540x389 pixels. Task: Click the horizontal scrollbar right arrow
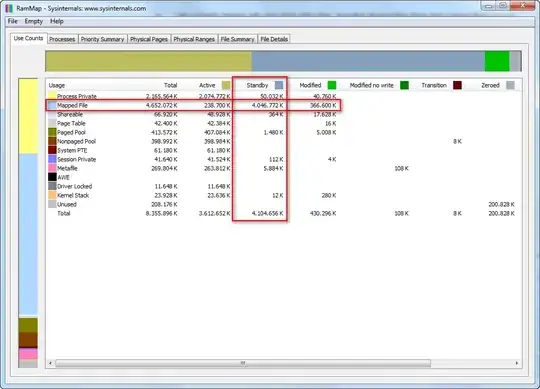tap(517, 363)
